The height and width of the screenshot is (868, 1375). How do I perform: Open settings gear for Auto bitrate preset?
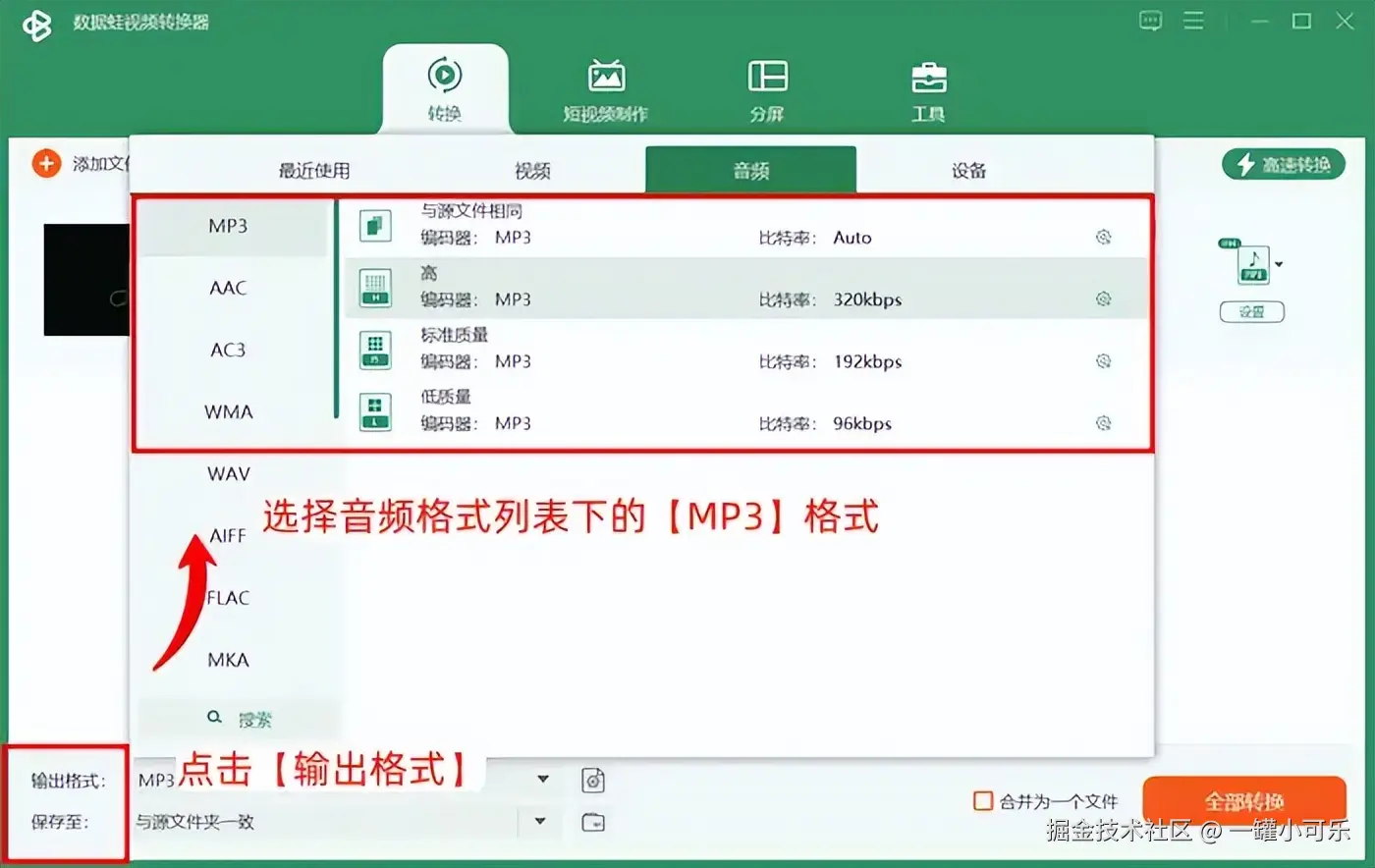point(1103,237)
